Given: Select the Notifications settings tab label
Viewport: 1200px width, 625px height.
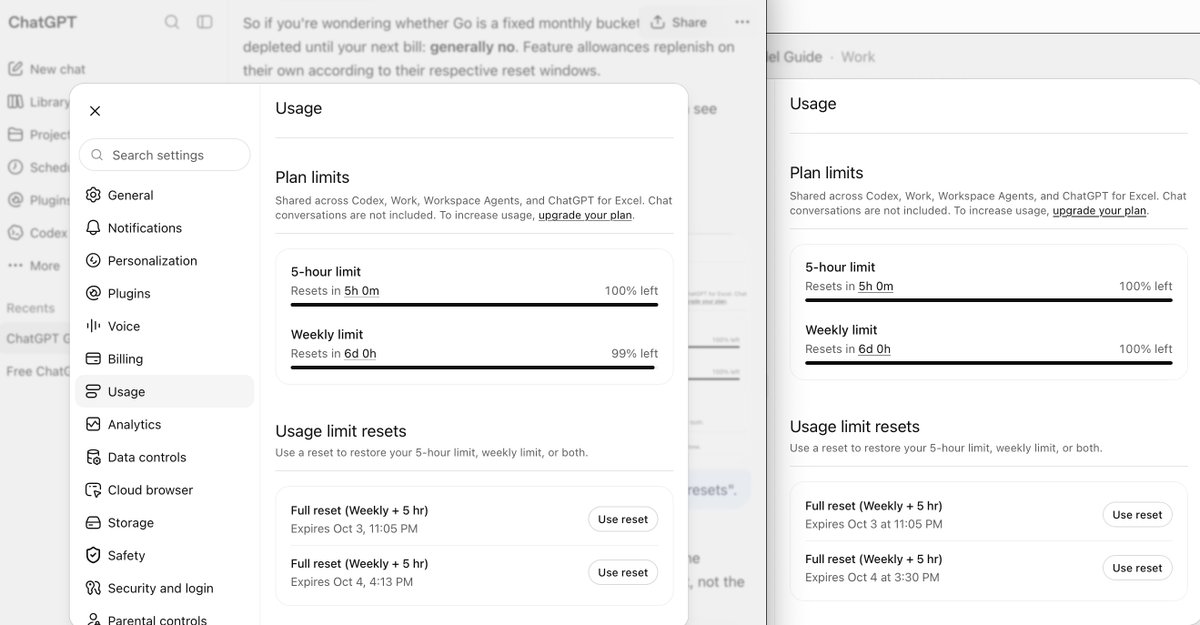Looking at the screenshot, I should (145, 228).
